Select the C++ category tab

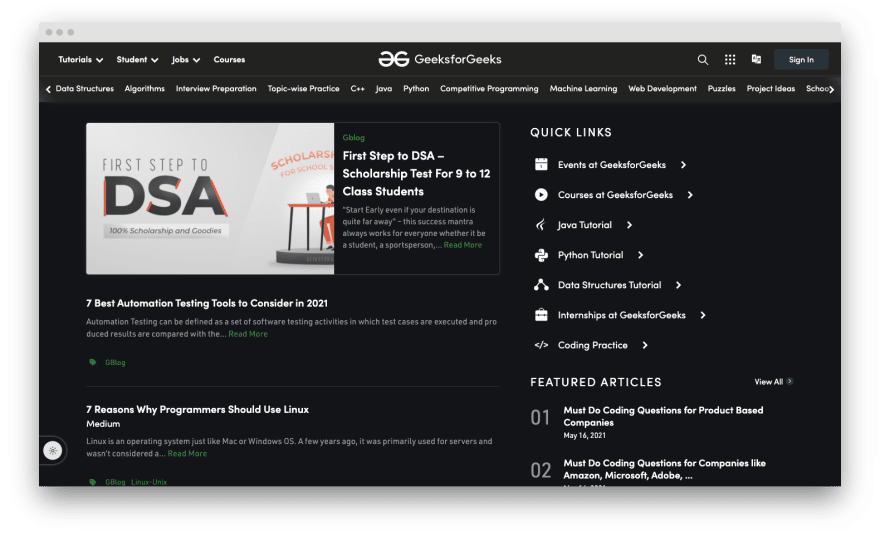click(x=358, y=89)
